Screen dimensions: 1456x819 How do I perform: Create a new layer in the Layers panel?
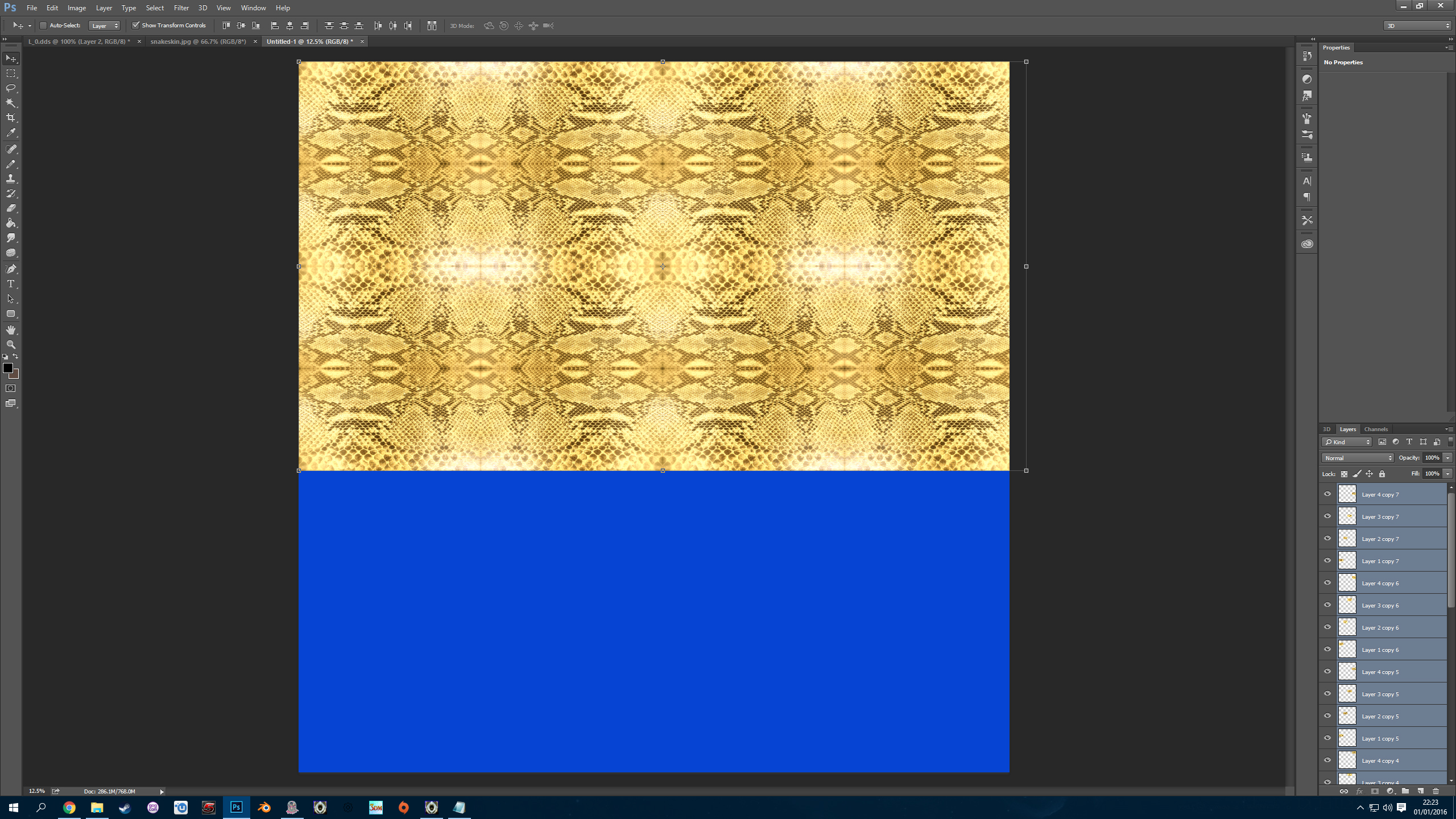[1420, 791]
